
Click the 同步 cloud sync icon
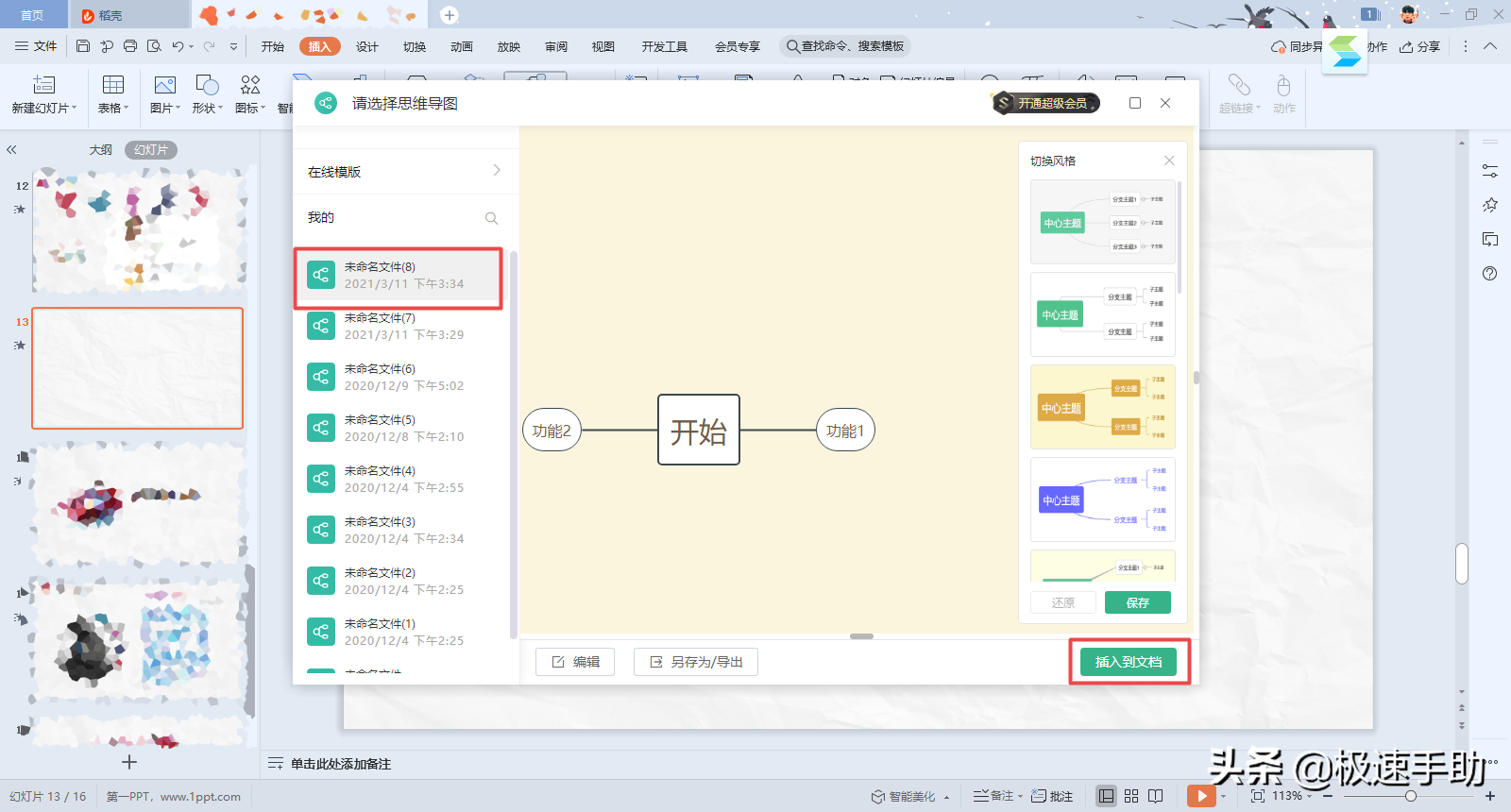pos(1279,46)
